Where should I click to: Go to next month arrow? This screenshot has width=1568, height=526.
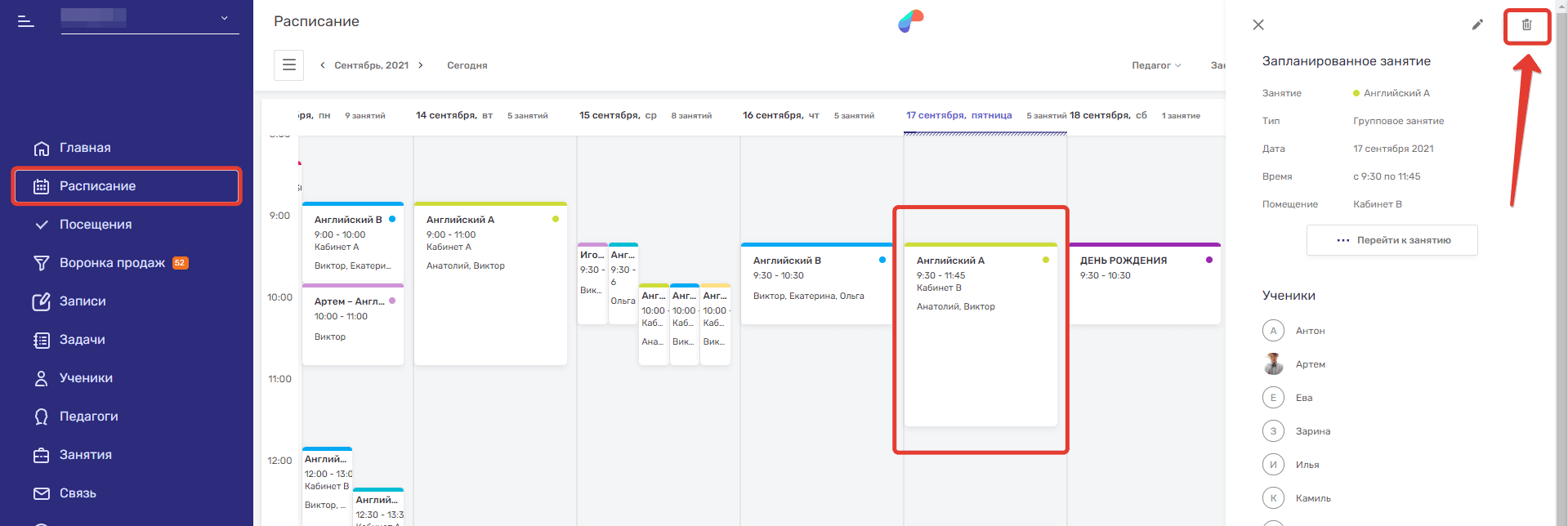point(421,65)
